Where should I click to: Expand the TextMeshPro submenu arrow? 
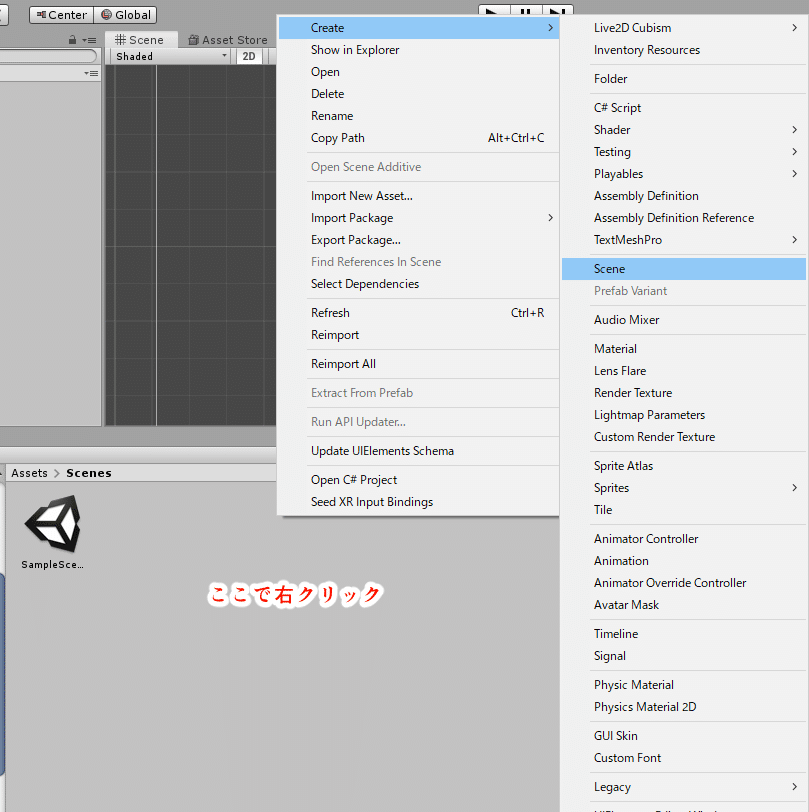[x=794, y=240]
